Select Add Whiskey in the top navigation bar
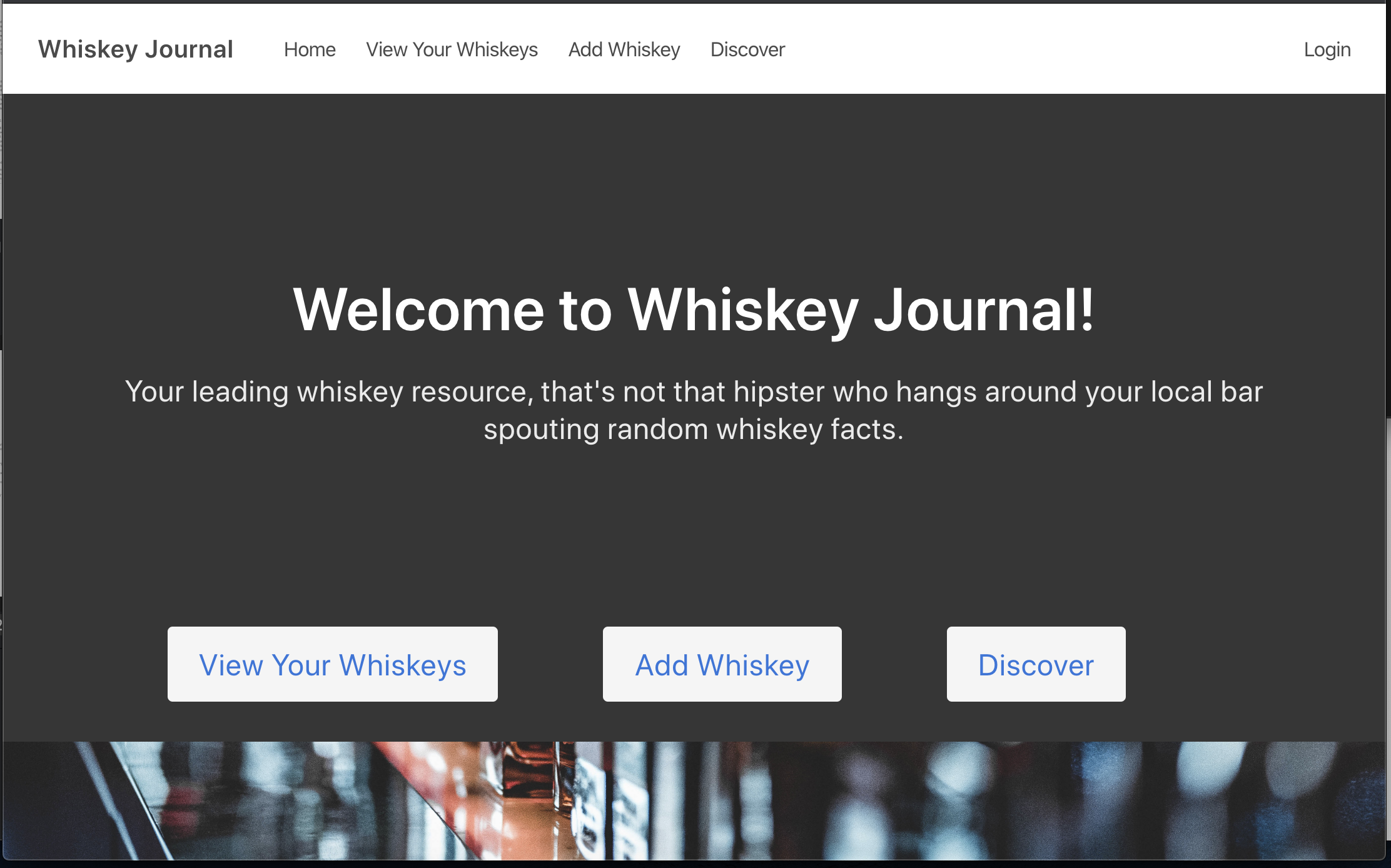Screen dimensions: 1391x868 624,49
